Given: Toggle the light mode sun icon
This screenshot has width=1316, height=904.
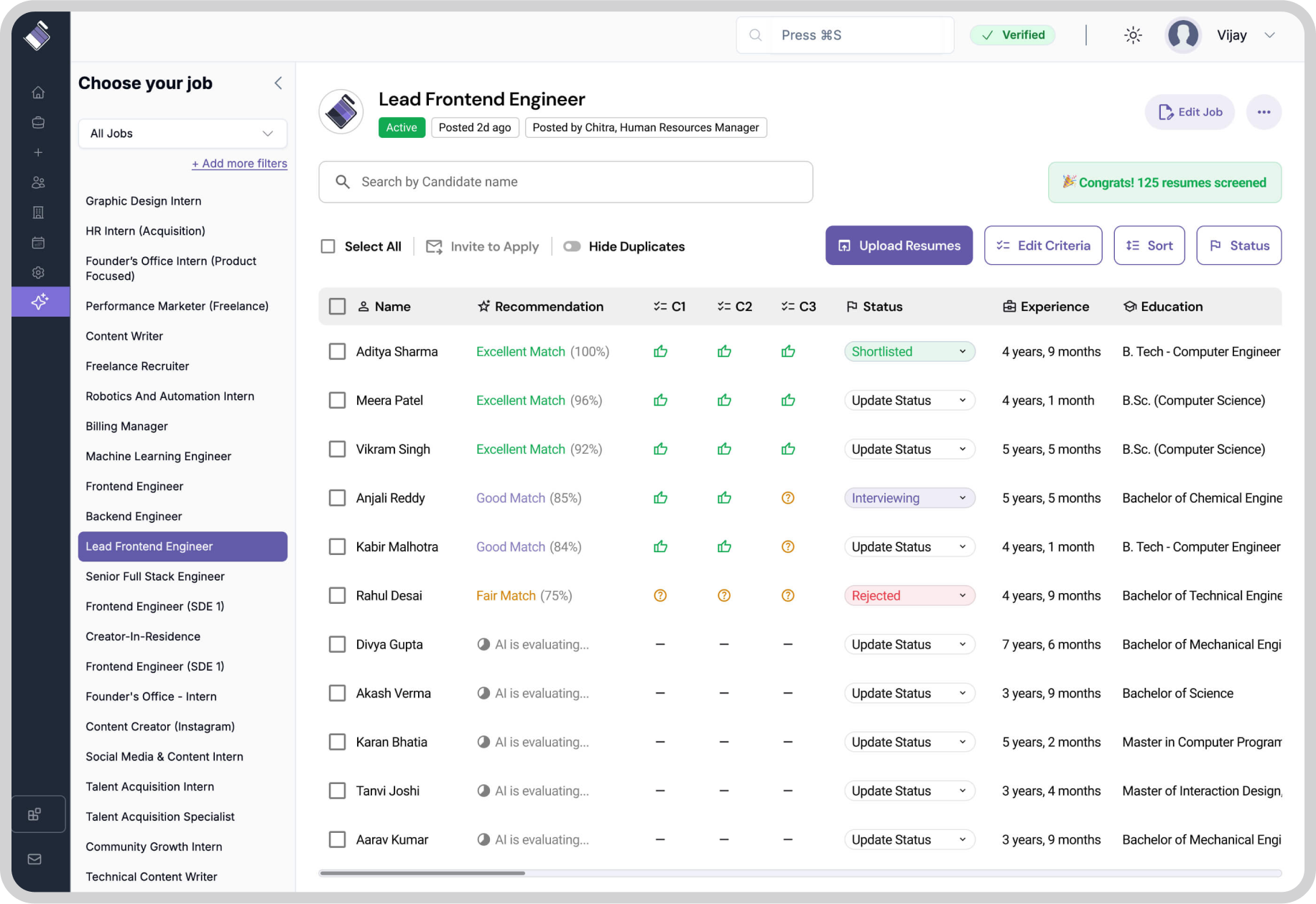Looking at the screenshot, I should (1133, 35).
